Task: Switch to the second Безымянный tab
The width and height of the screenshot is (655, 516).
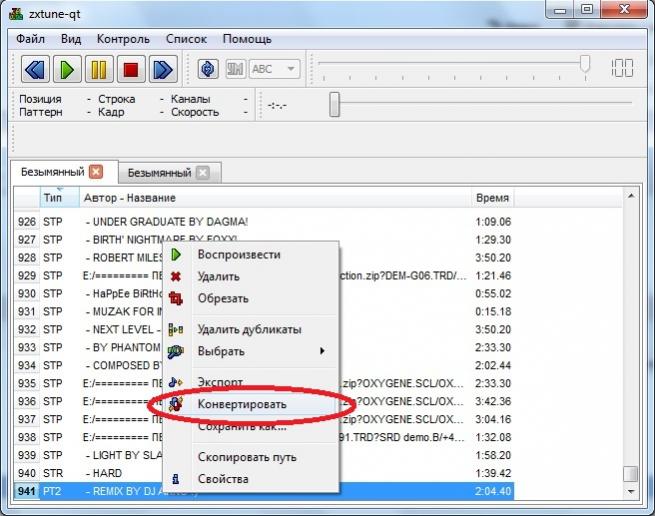Action: (x=160, y=172)
